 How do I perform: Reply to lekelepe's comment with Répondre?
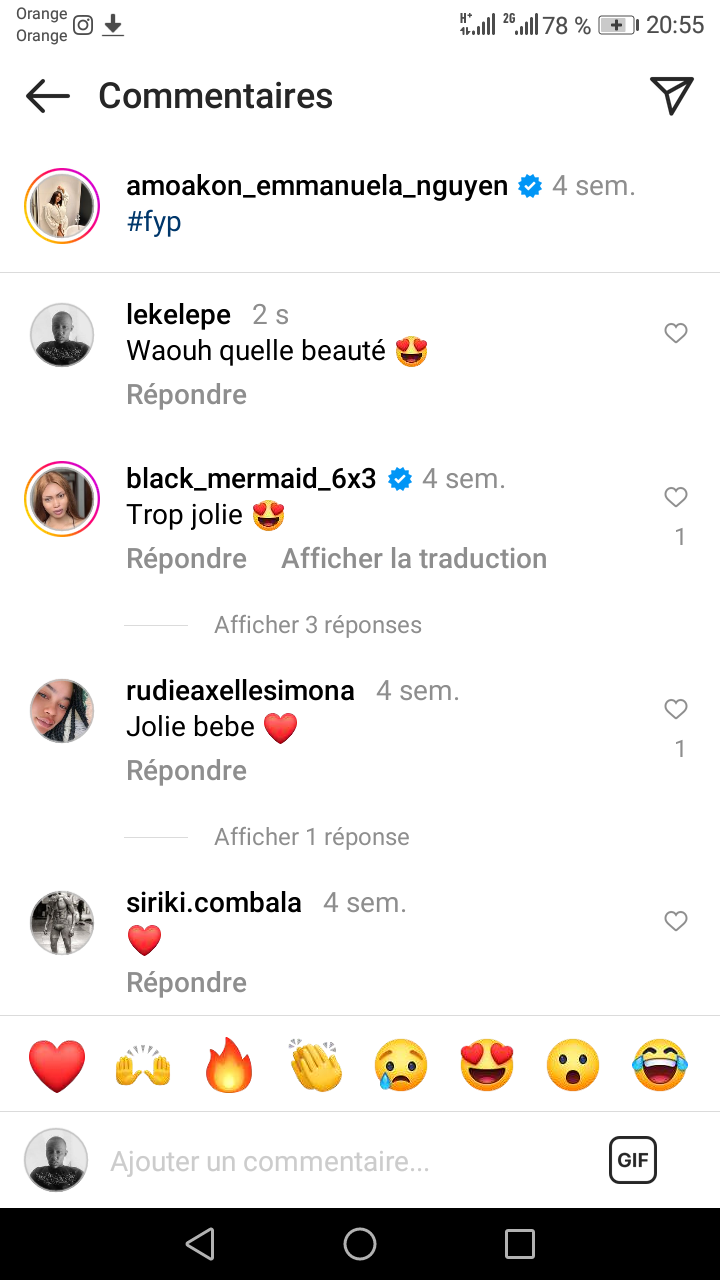(186, 394)
